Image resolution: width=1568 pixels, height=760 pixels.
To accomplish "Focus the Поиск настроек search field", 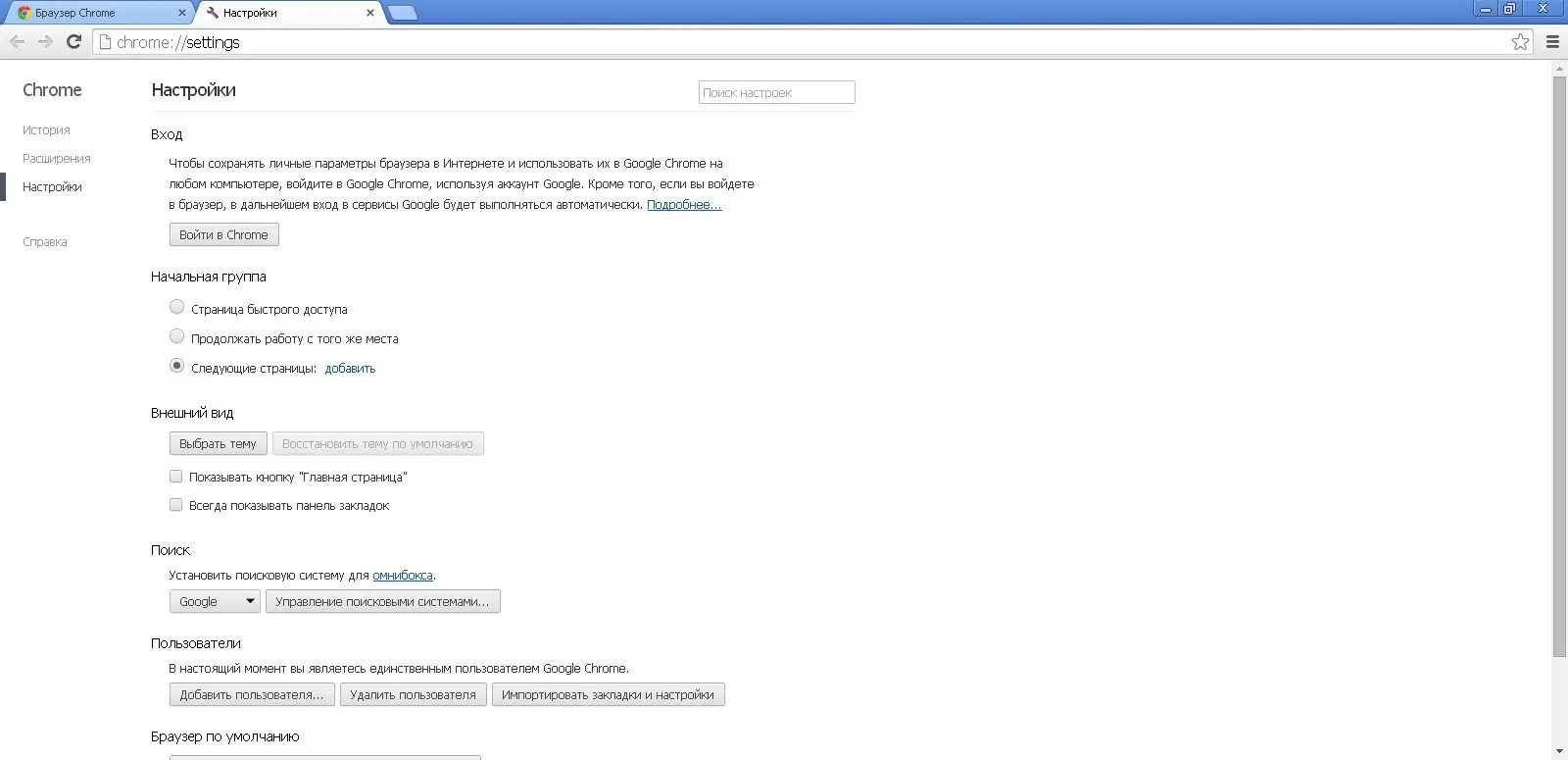I will (776, 92).
